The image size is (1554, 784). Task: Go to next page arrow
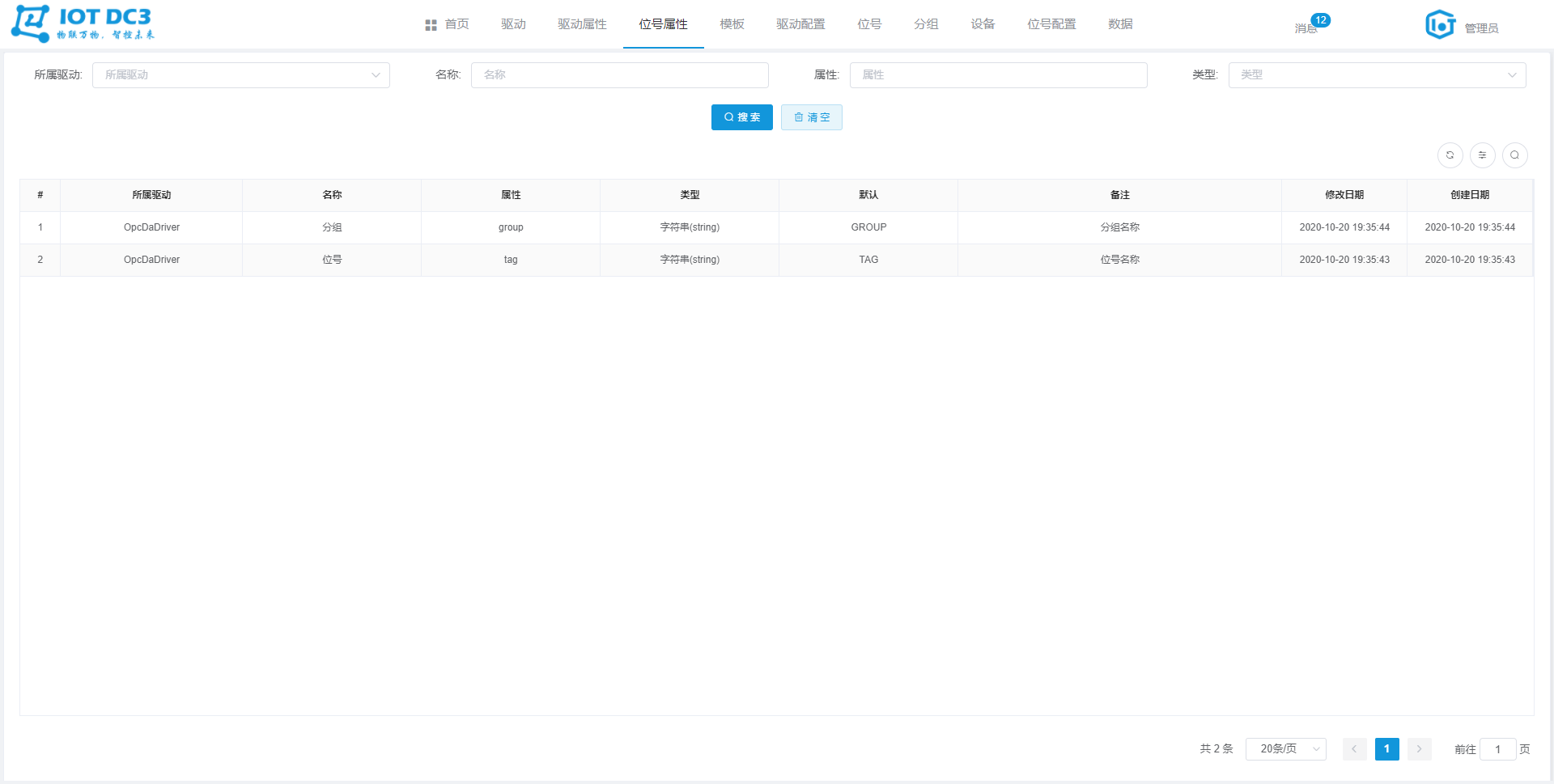[x=1419, y=749]
